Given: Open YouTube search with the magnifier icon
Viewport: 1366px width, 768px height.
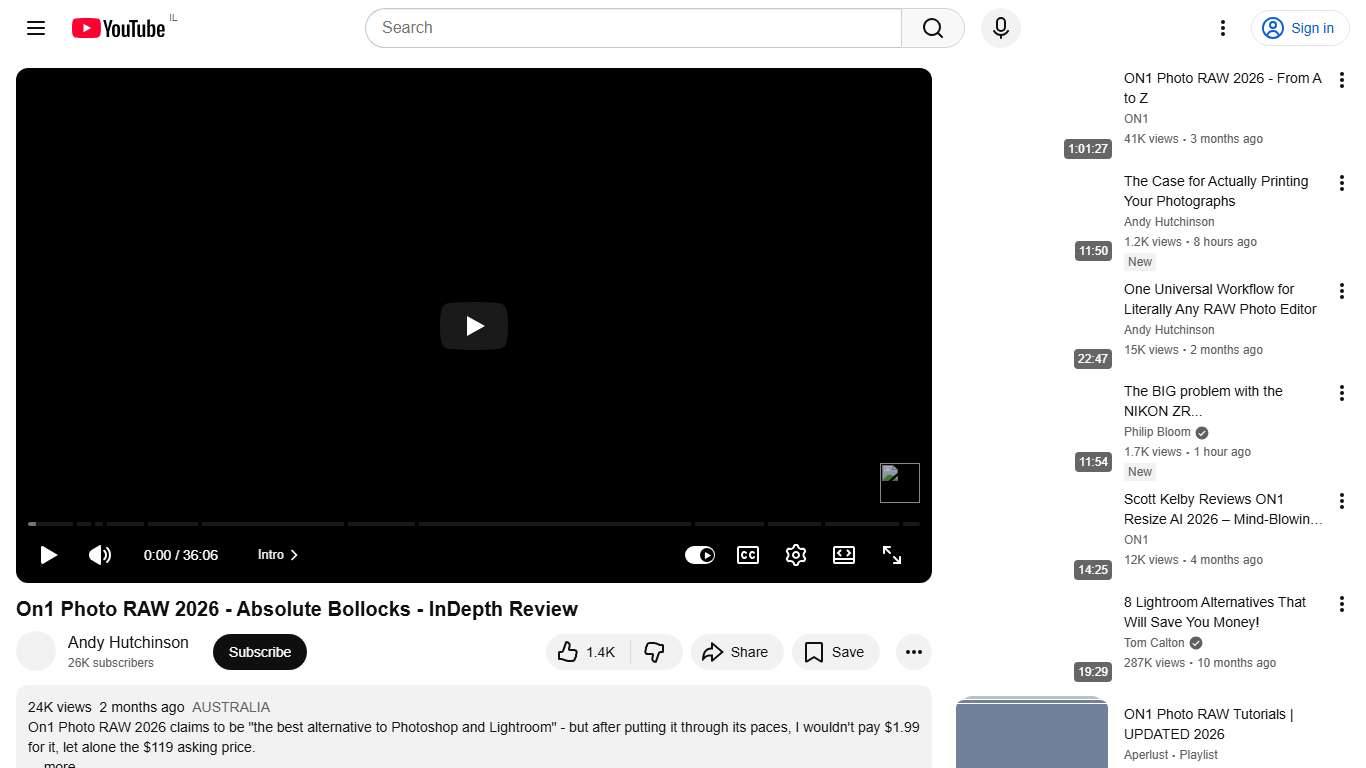Looking at the screenshot, I should (x=931, y=28).
